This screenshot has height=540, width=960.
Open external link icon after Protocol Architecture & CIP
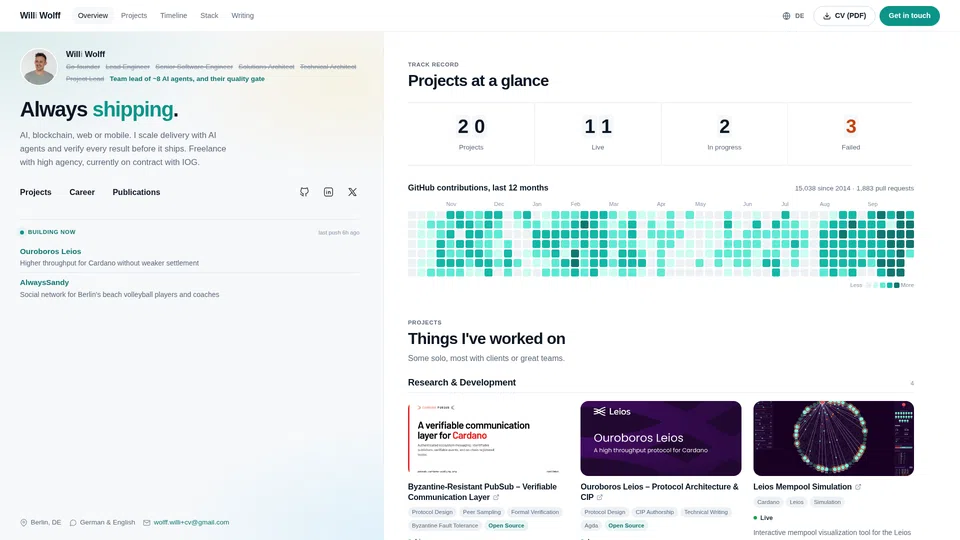(x=599, y=498)
